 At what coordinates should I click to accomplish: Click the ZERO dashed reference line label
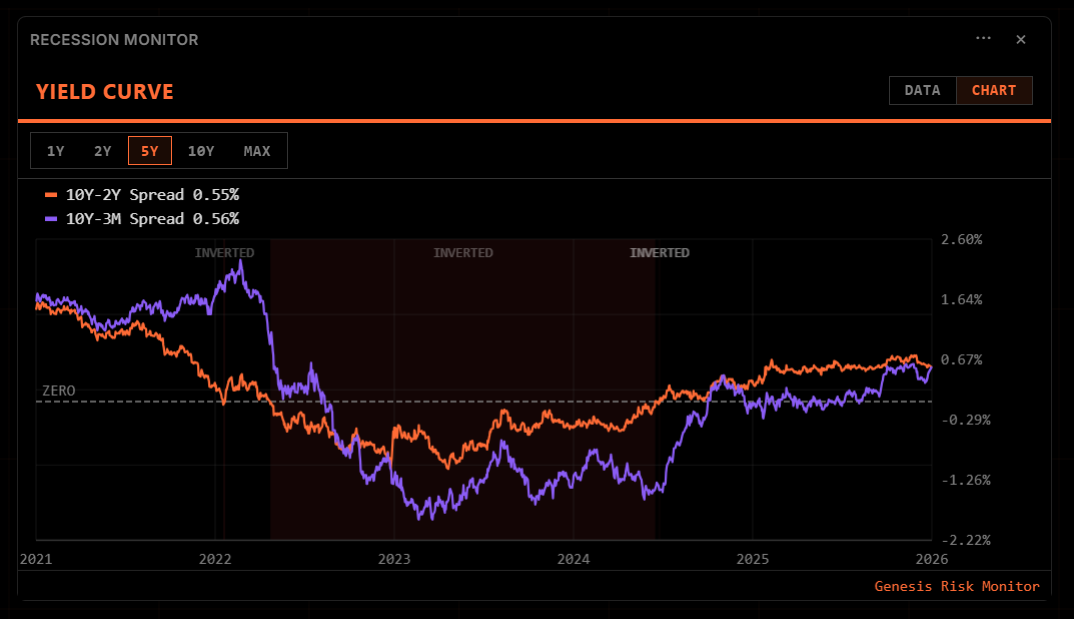[x=57, y=391]
